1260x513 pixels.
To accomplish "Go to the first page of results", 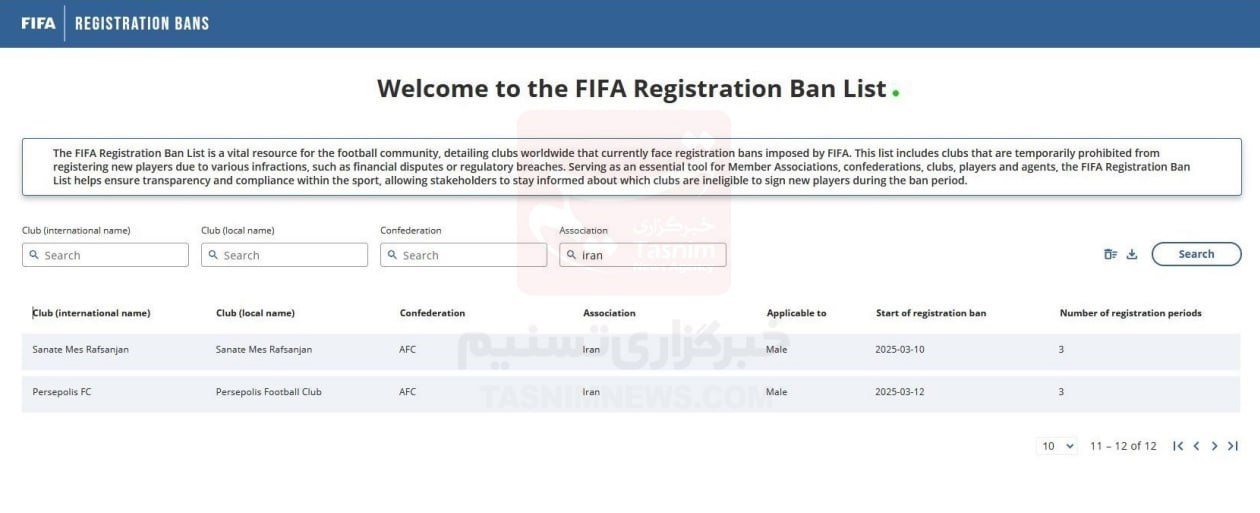I will [1178, 446].
